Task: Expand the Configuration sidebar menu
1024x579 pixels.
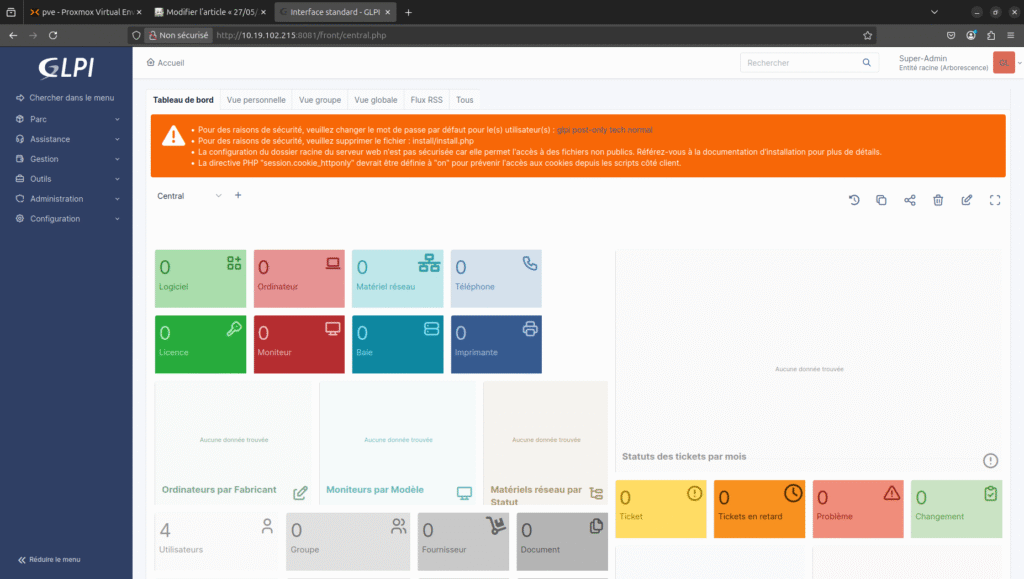Action: [66, 219]
